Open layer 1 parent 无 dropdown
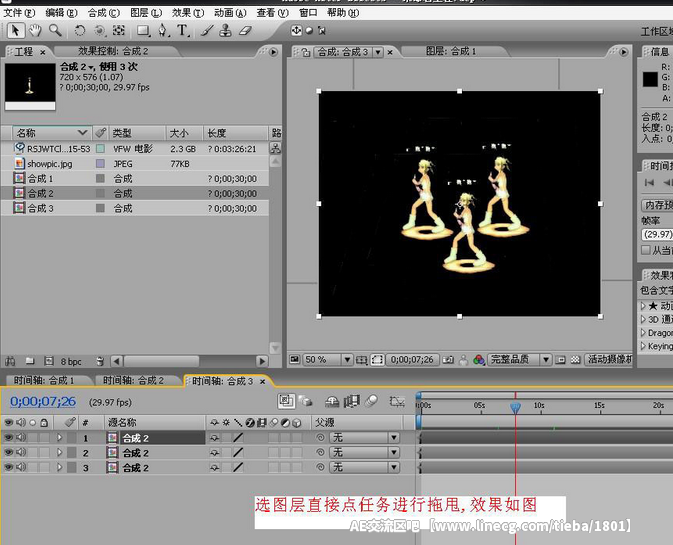 coord(364,438)
